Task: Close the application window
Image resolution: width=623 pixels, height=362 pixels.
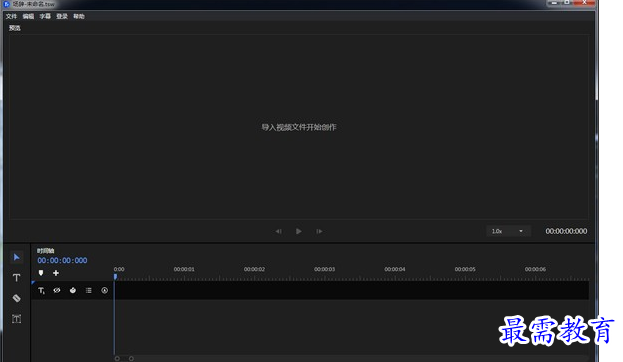Action: point(584,3)
